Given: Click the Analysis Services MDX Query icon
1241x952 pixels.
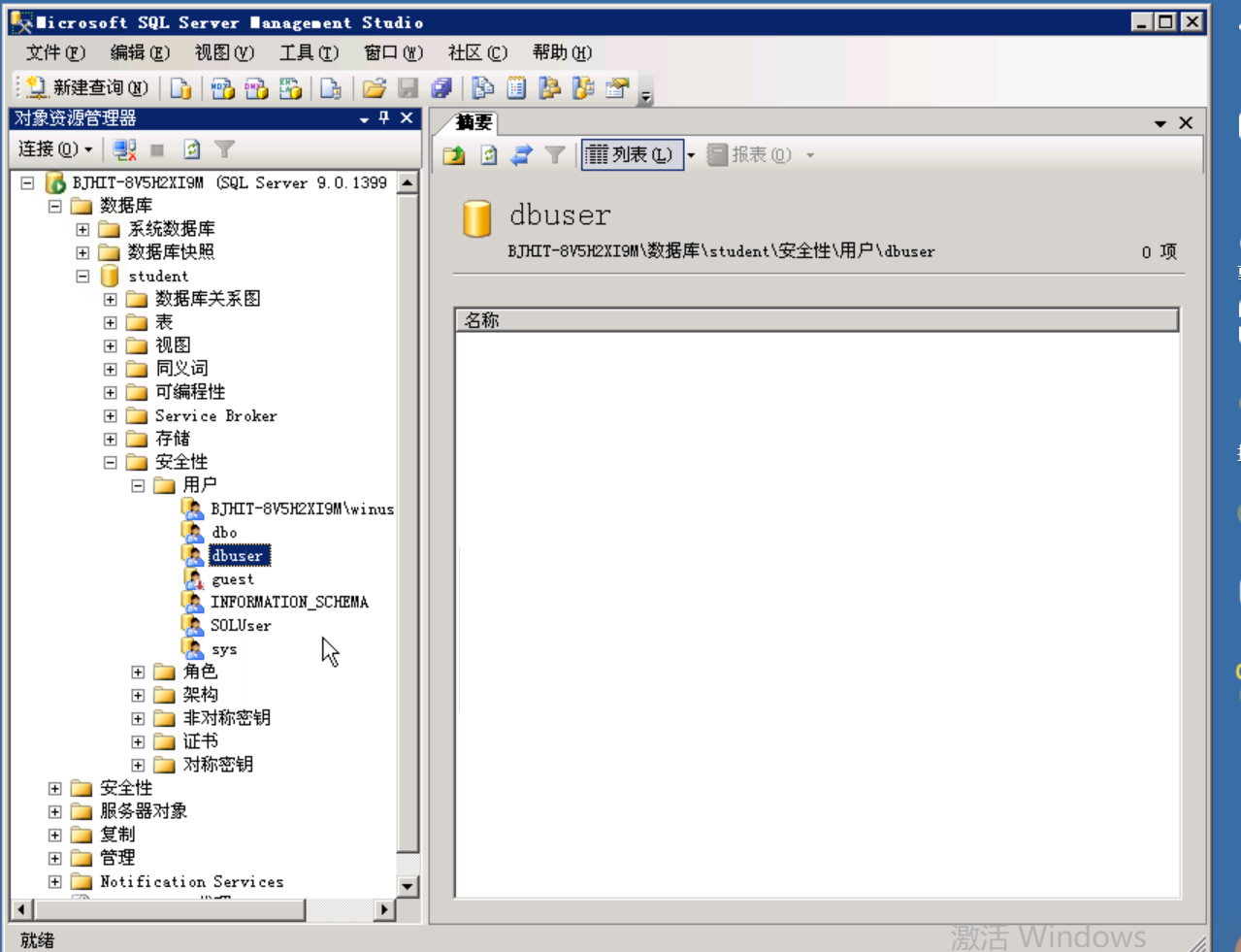Looking at the screenshot, I should tap(222, 88).
